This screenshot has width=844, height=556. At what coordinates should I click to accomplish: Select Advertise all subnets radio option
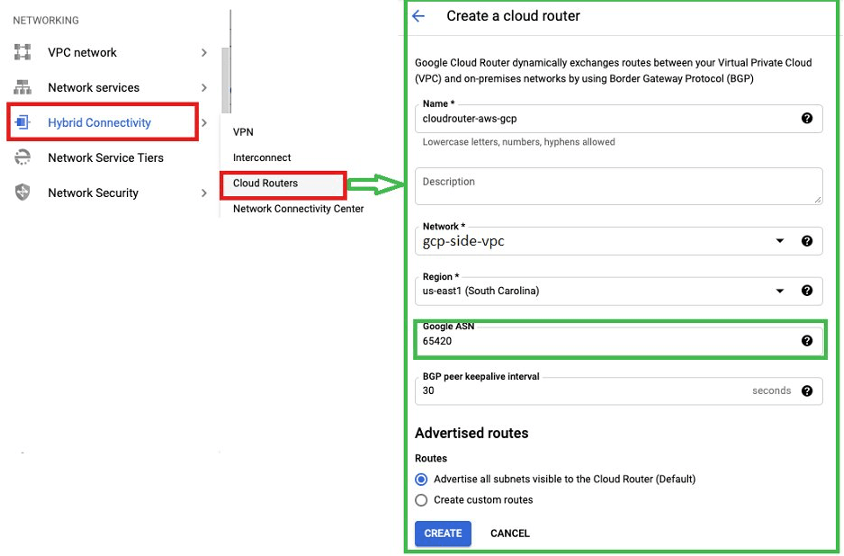[x=421, y=479]
